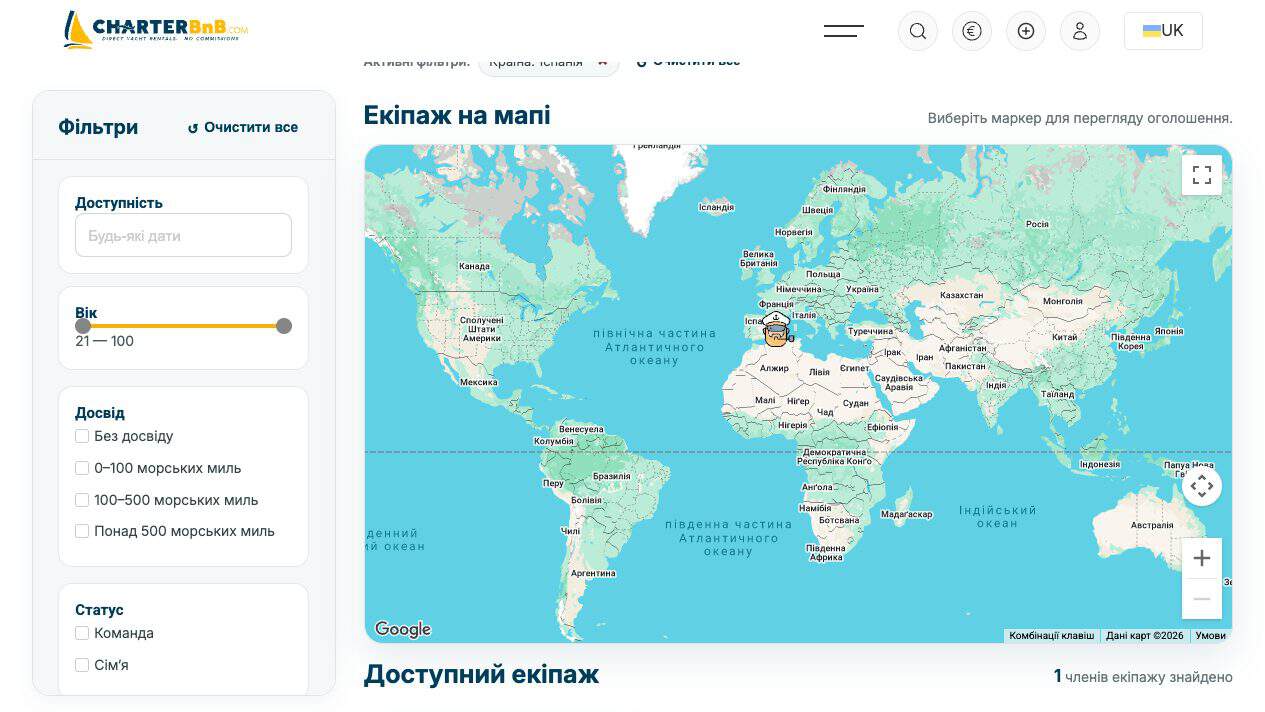This screenshot has height=712, width=1265.
Task: Open the map camera pan controls
Action: click(x=1202, y=486)
